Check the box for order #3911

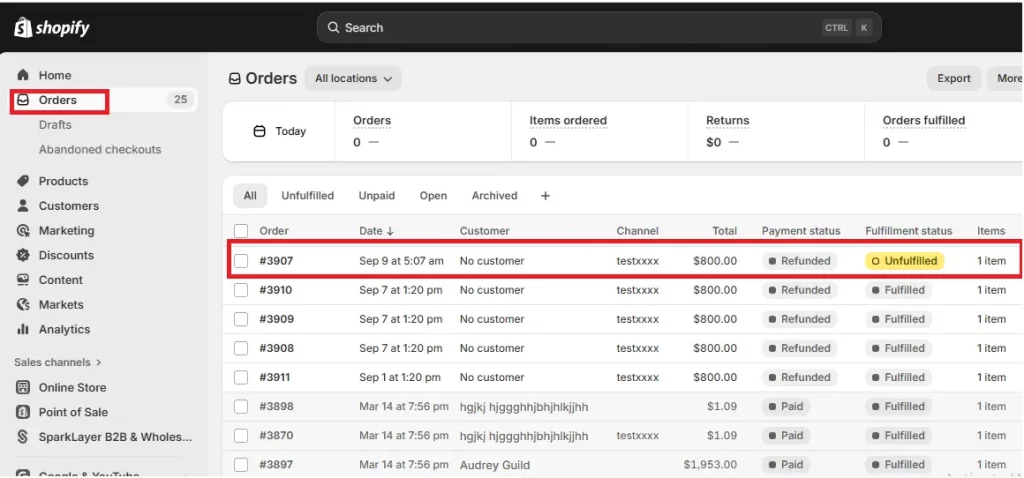(x=241, y=377)
